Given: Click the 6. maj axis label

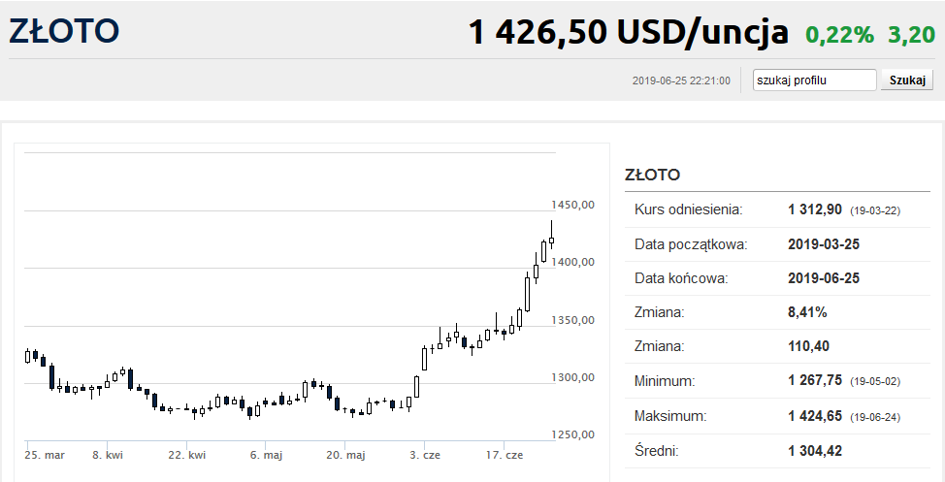Looking at the screenshot, I should pos(266,455).
